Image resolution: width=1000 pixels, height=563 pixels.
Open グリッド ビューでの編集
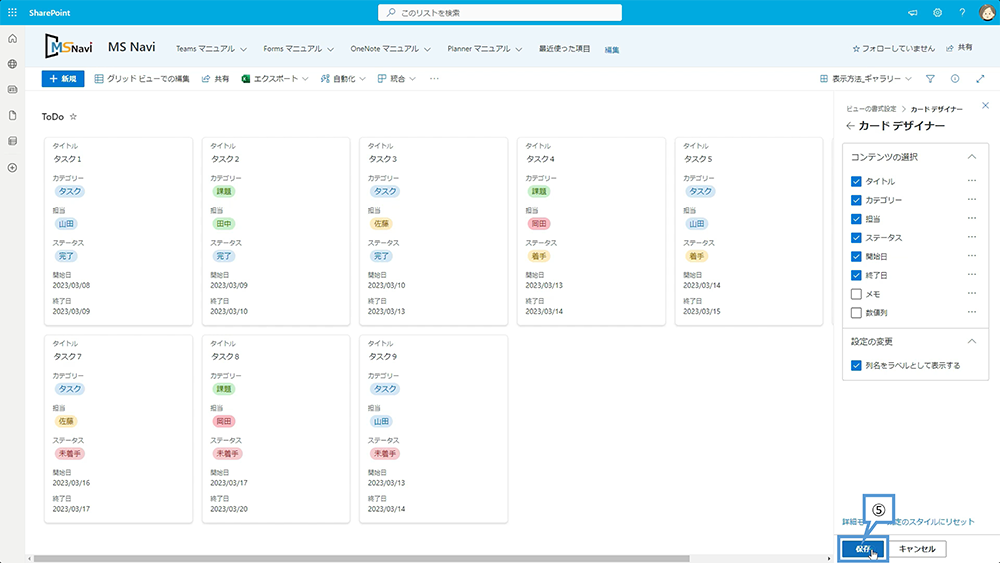click(x=142, y=79)
